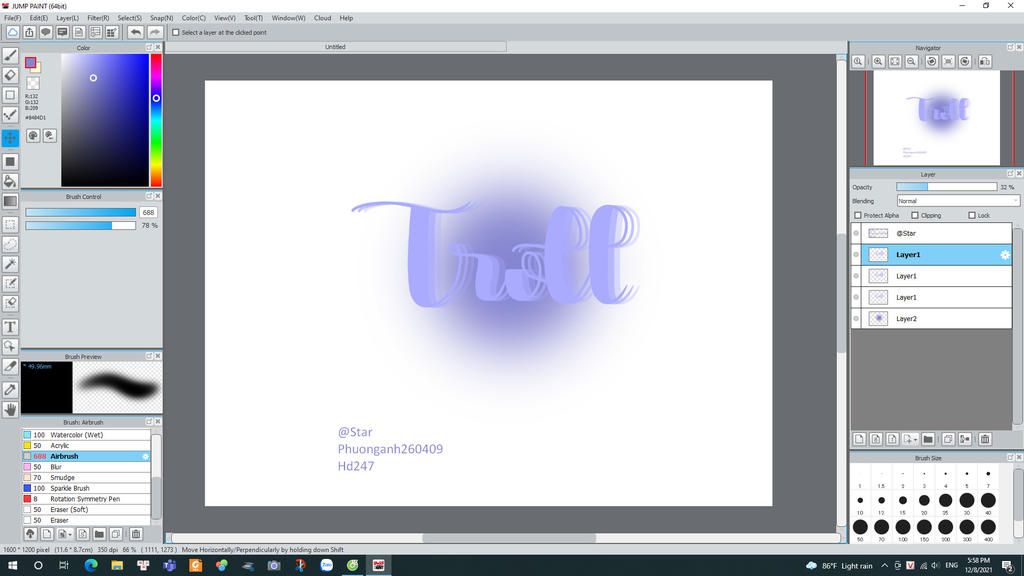Click the cloud icon in top toolbar
Image resolution: width=1024 pixels, height=576 pixels.
point(12,32)
